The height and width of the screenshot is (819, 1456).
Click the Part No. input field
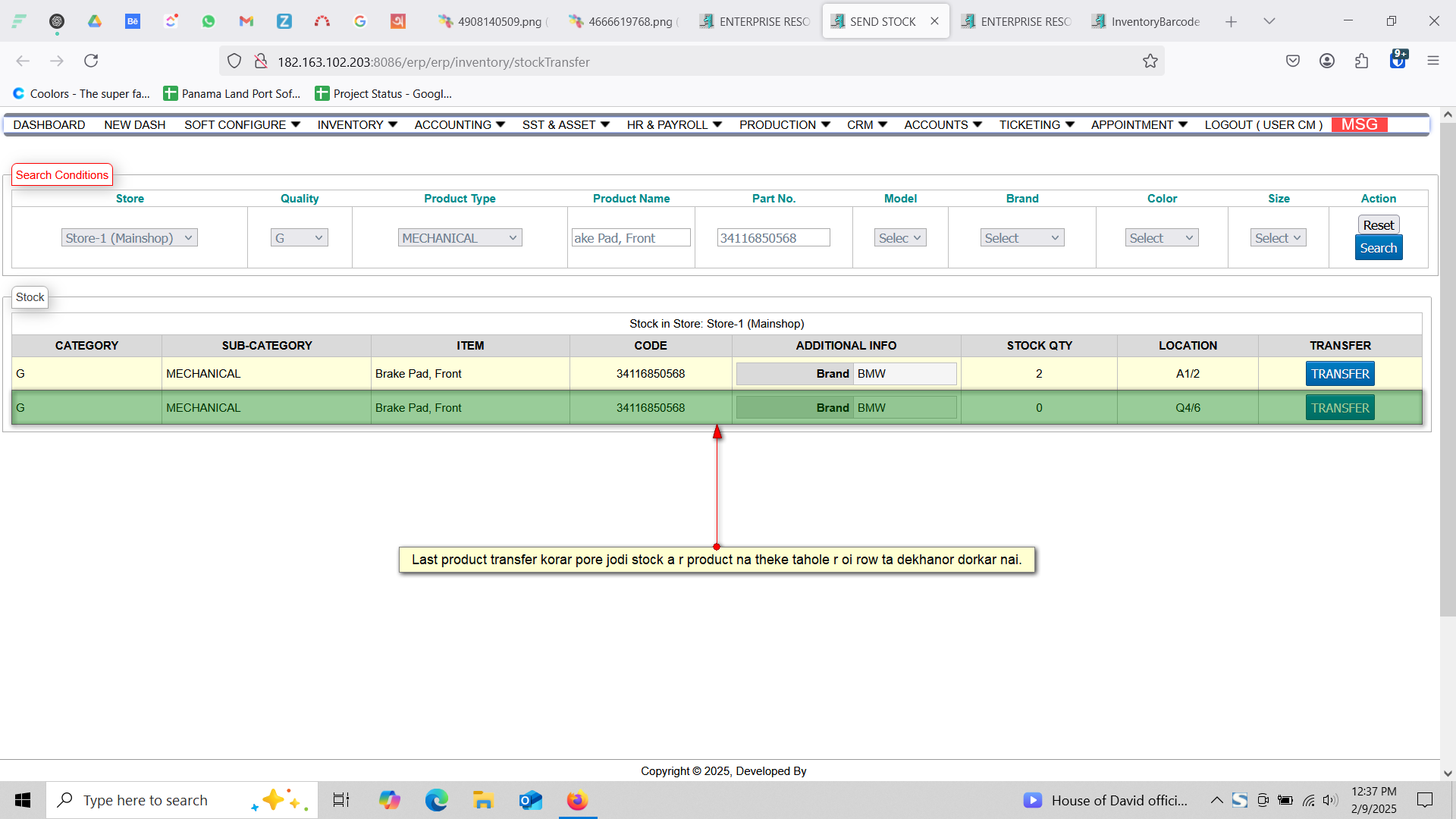pyautogui.click(x=773, y=238)
